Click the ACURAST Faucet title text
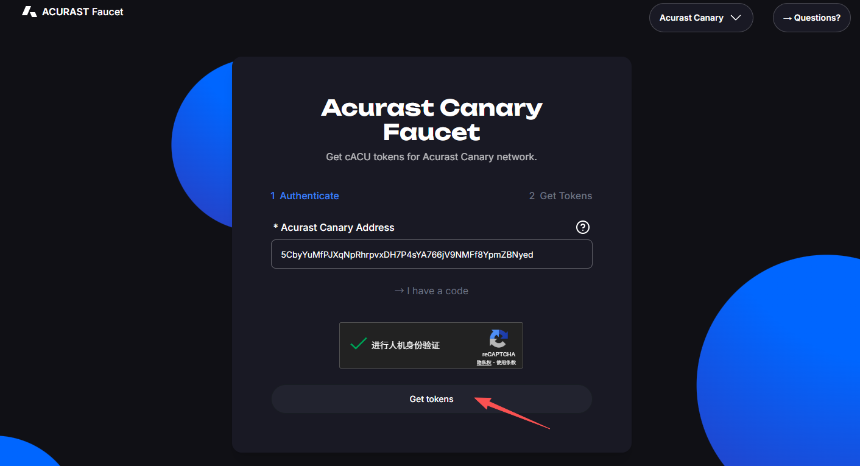The height and width of the screenshot is (466, 860). 83,12
